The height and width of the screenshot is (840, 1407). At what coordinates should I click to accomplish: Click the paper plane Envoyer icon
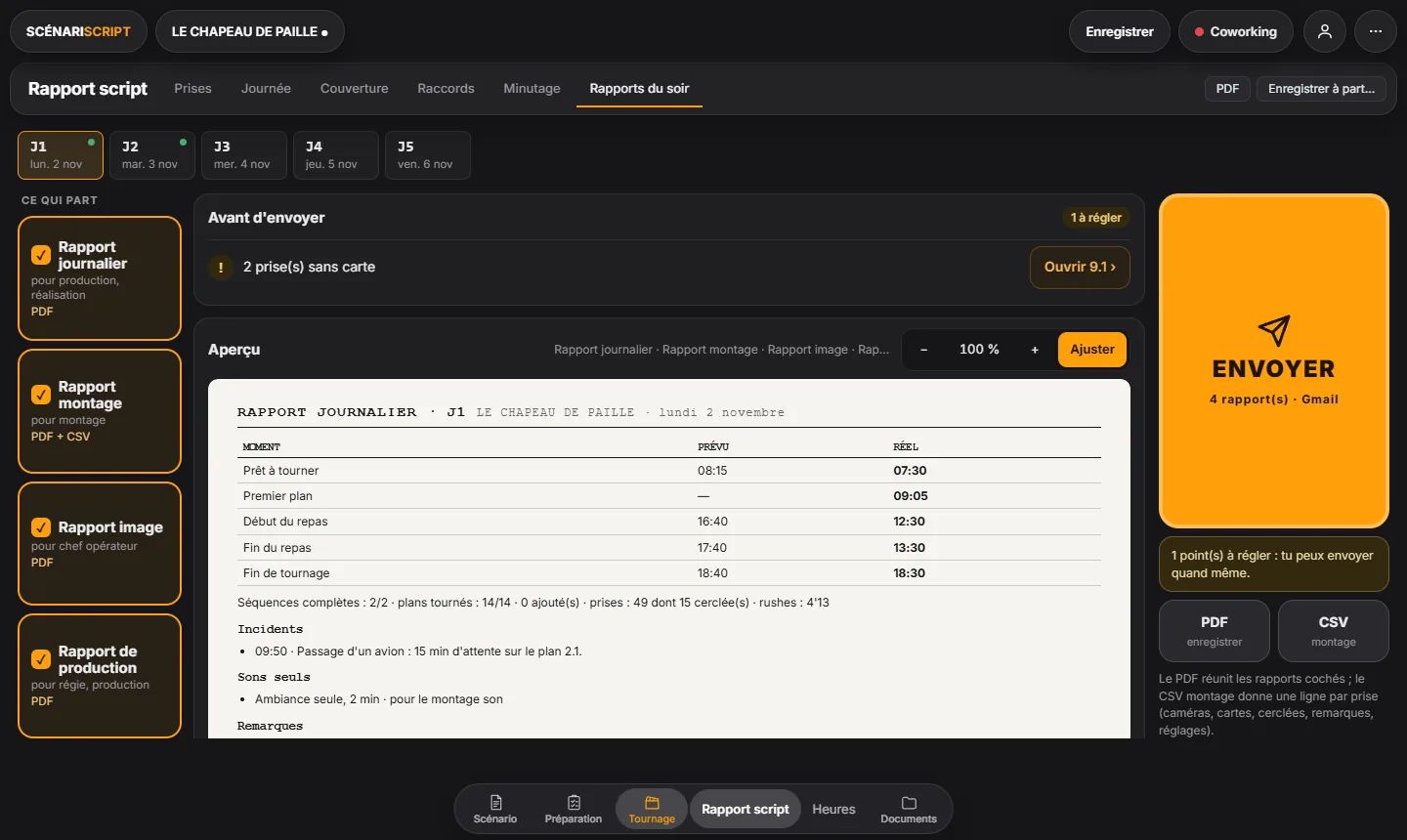coord(1274,331)
